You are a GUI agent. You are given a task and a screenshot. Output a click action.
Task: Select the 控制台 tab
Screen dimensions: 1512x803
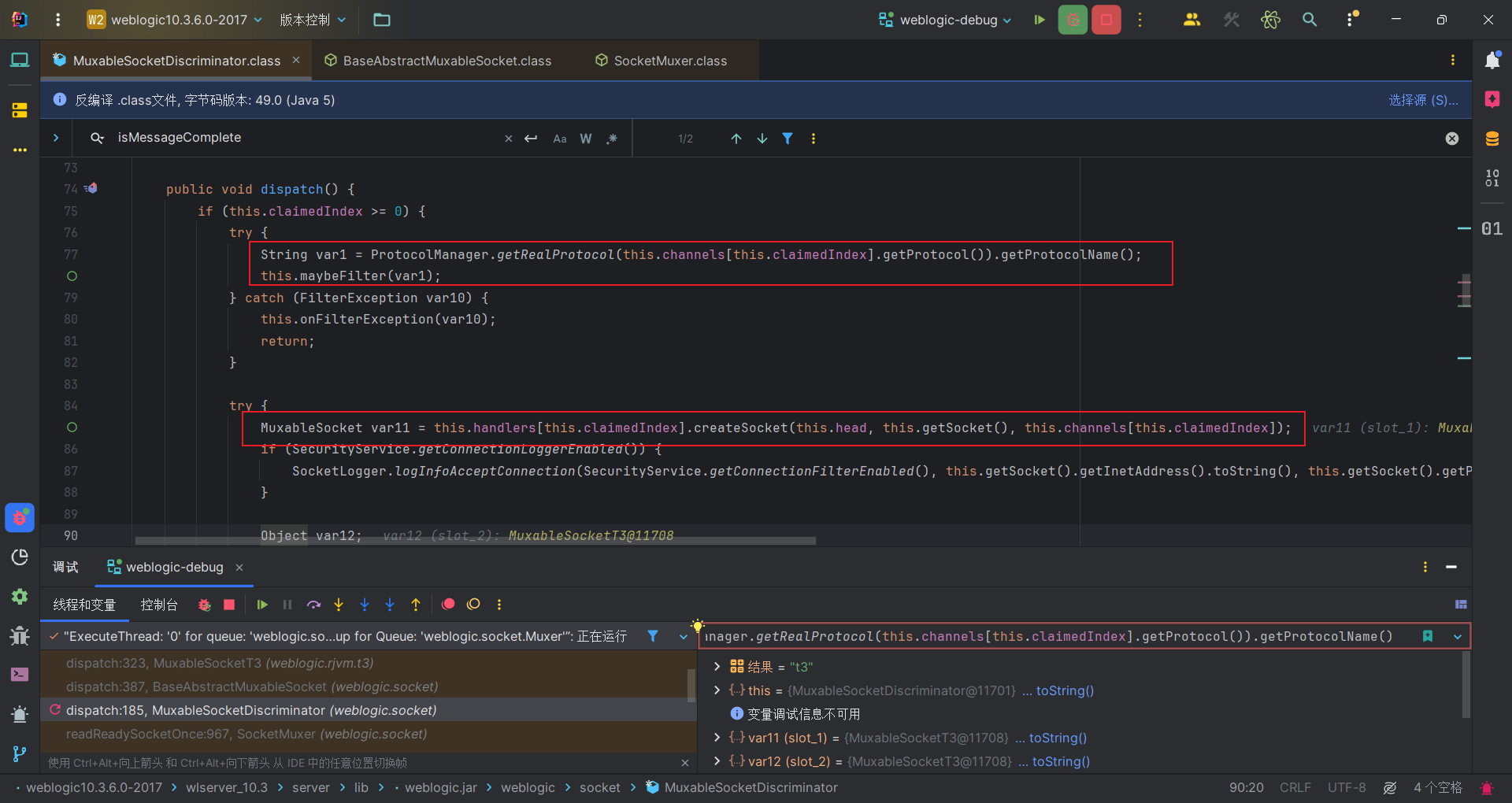pos(159,605)
